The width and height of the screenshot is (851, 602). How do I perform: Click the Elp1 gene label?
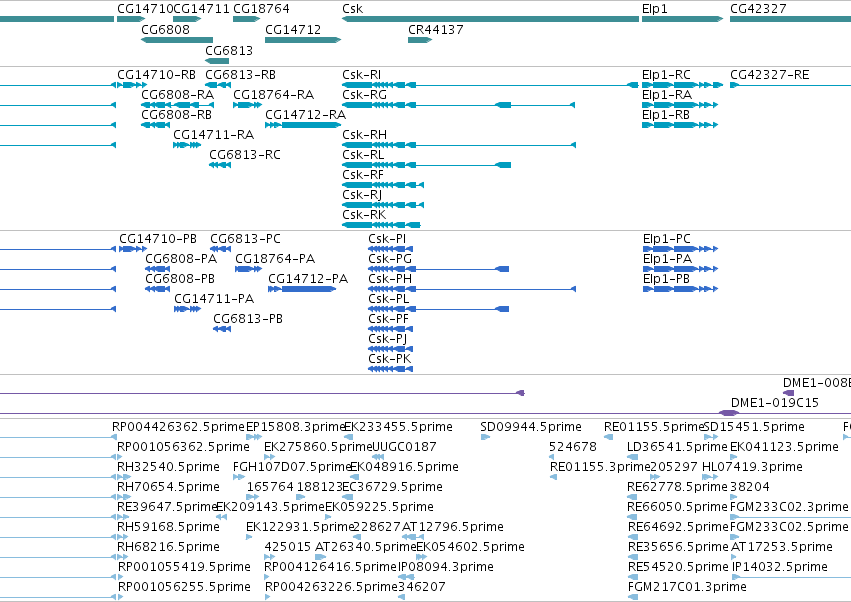point(655,9)
